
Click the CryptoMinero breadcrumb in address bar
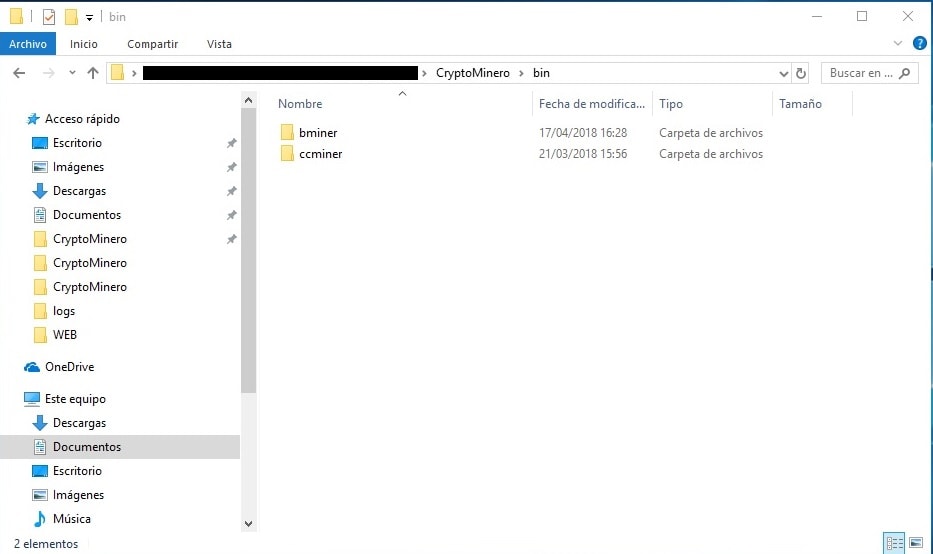pyautogui.click(x=472, y=73)
